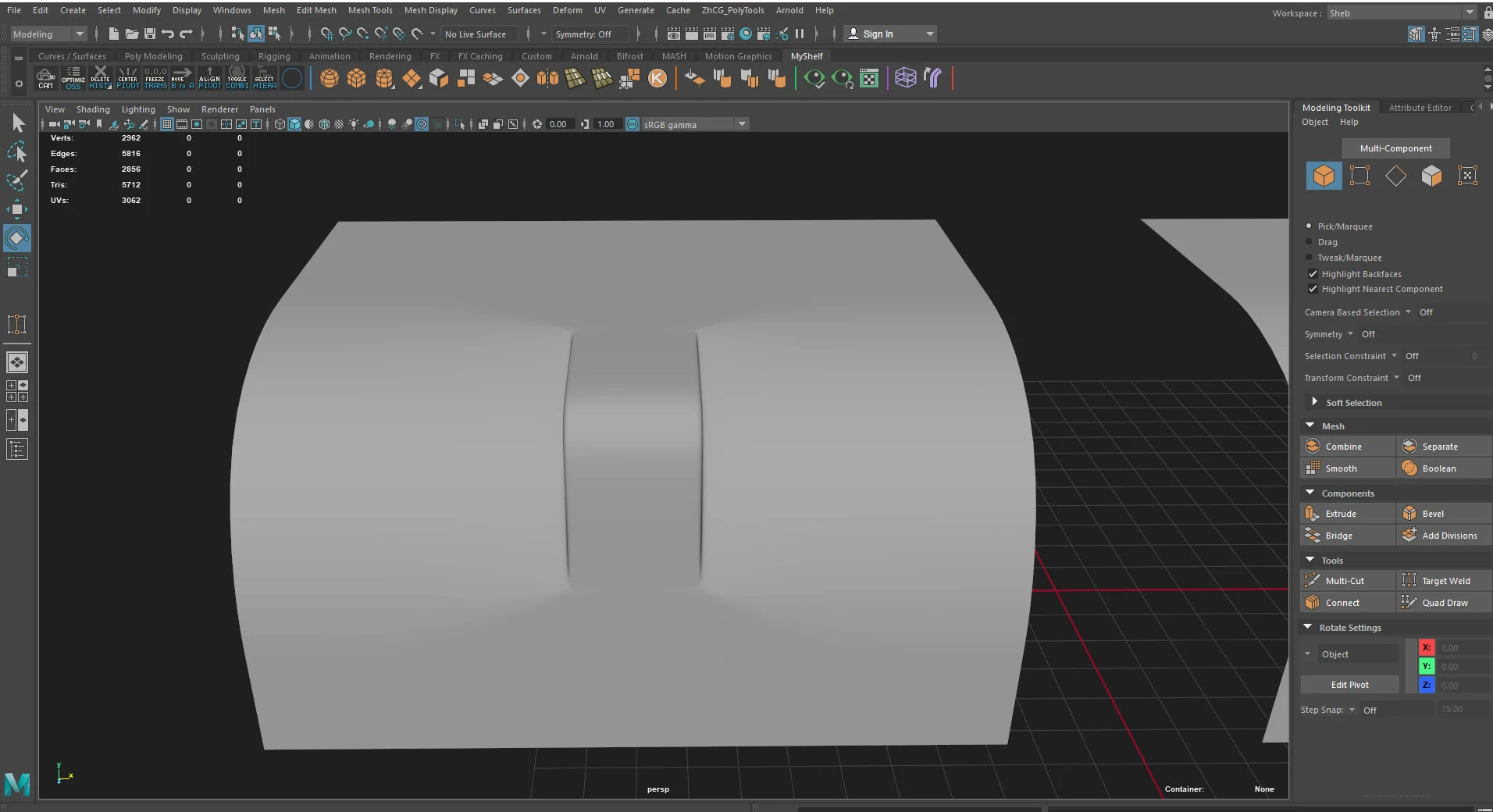This screenshot has height=812, width=1493.
Task: Open the Edit Mesh menu
Action: point(316,10)
